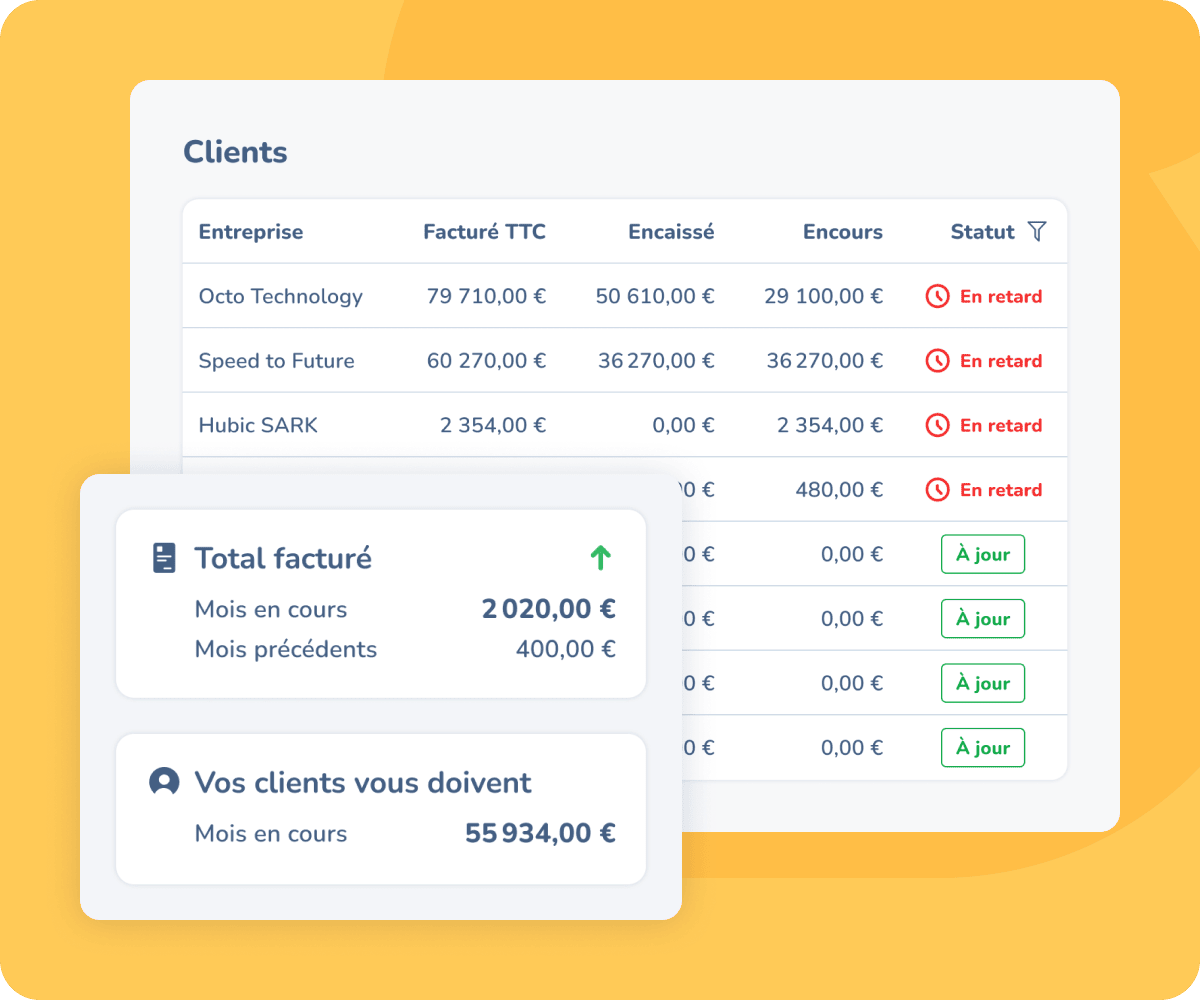The image size is (1200, 1000).
Task: Open the Hubic SARK client row
Action: click(625, 425)
